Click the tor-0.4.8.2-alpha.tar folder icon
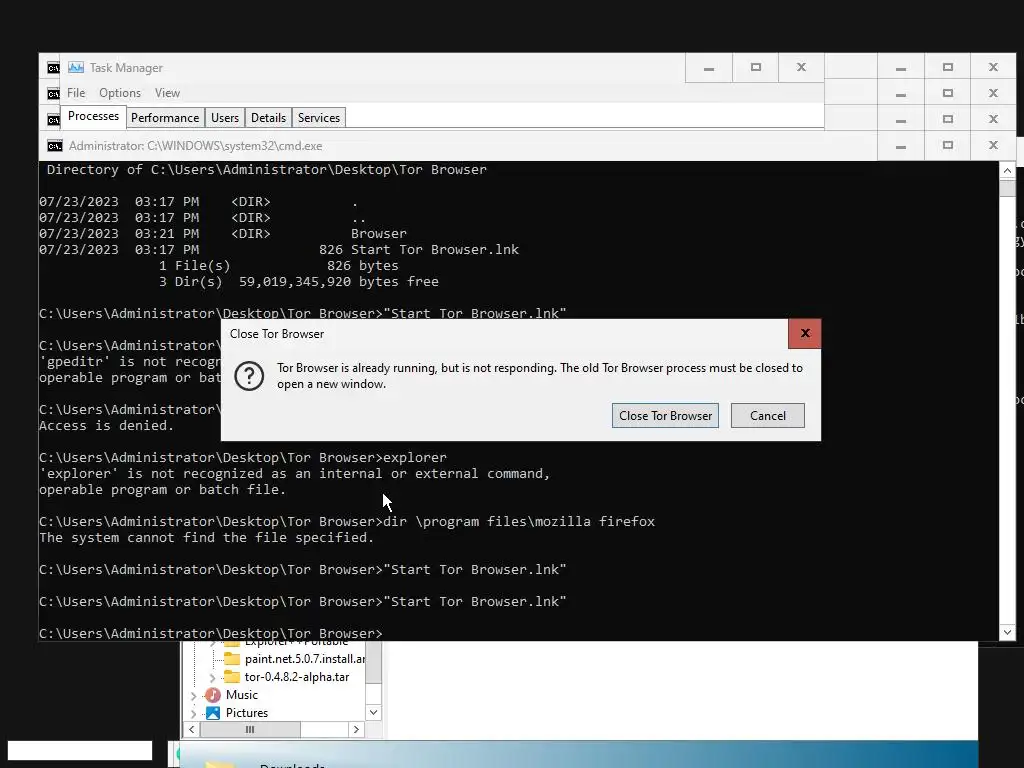 [232, 677]
